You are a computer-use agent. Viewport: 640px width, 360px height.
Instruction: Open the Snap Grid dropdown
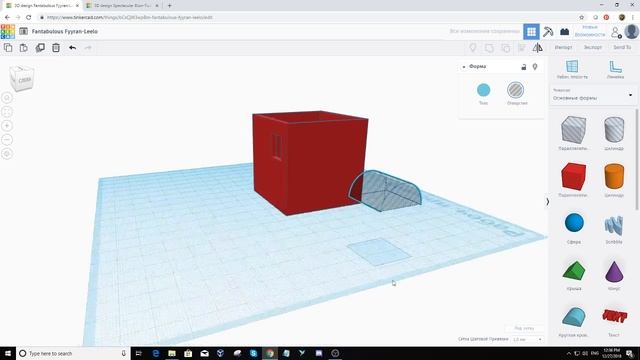tap(527, 340)
